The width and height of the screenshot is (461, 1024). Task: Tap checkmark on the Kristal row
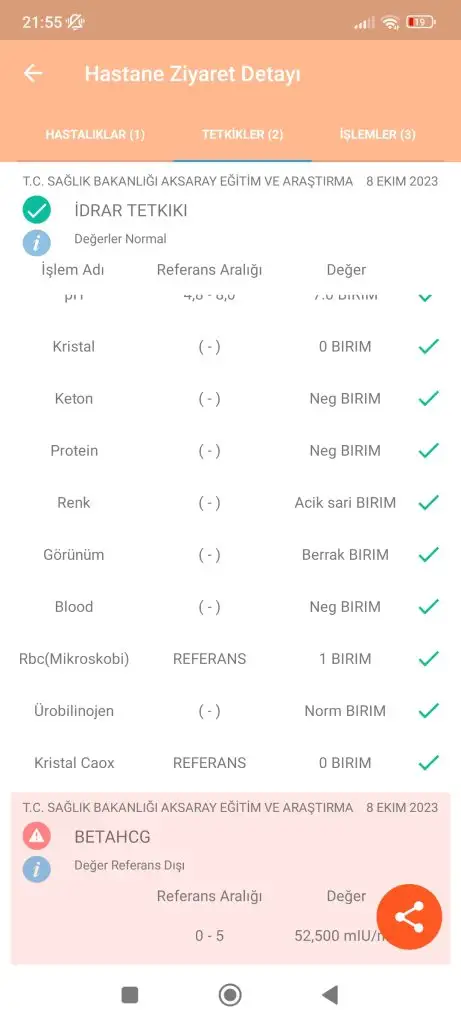pos(428,346)
